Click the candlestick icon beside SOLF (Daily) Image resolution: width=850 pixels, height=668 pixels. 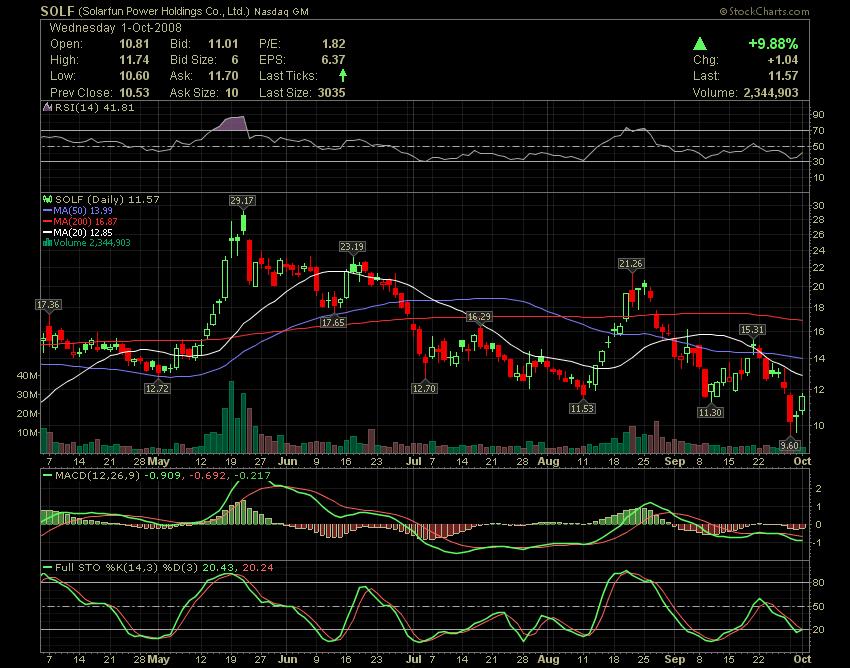[x=47, y=200]
